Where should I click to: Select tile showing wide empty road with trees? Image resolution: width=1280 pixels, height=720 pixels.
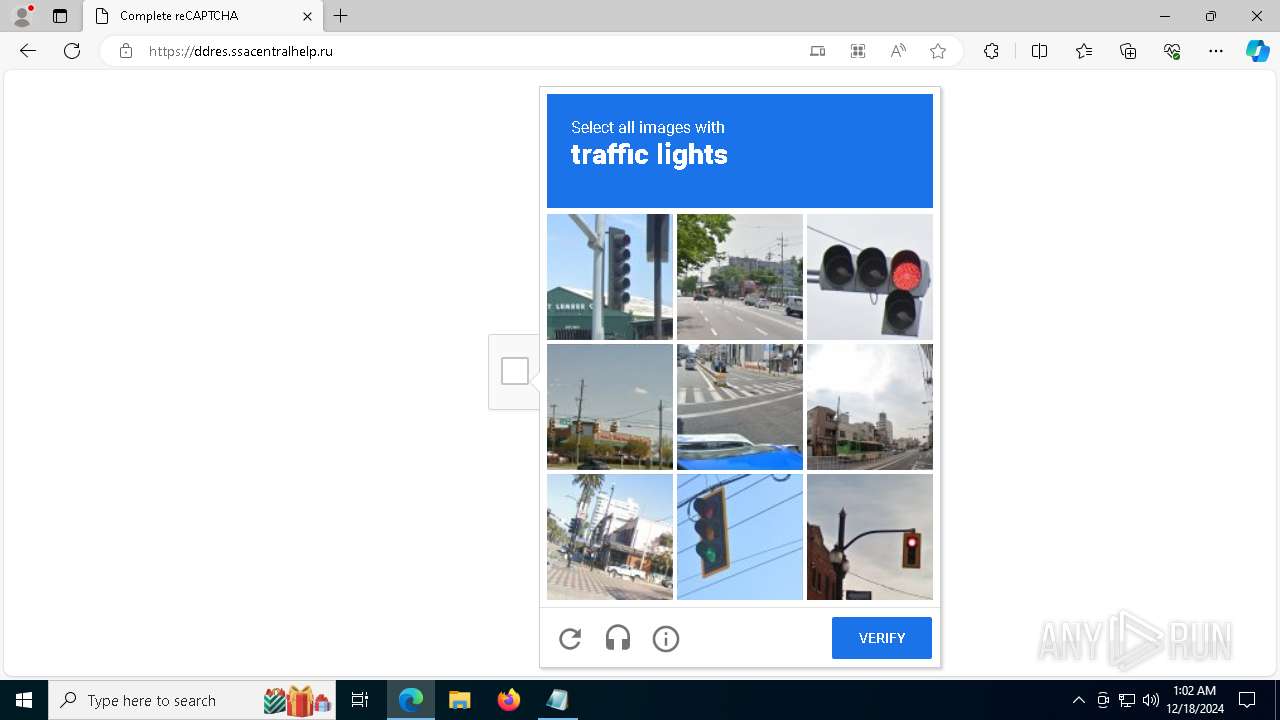(740, 277)
